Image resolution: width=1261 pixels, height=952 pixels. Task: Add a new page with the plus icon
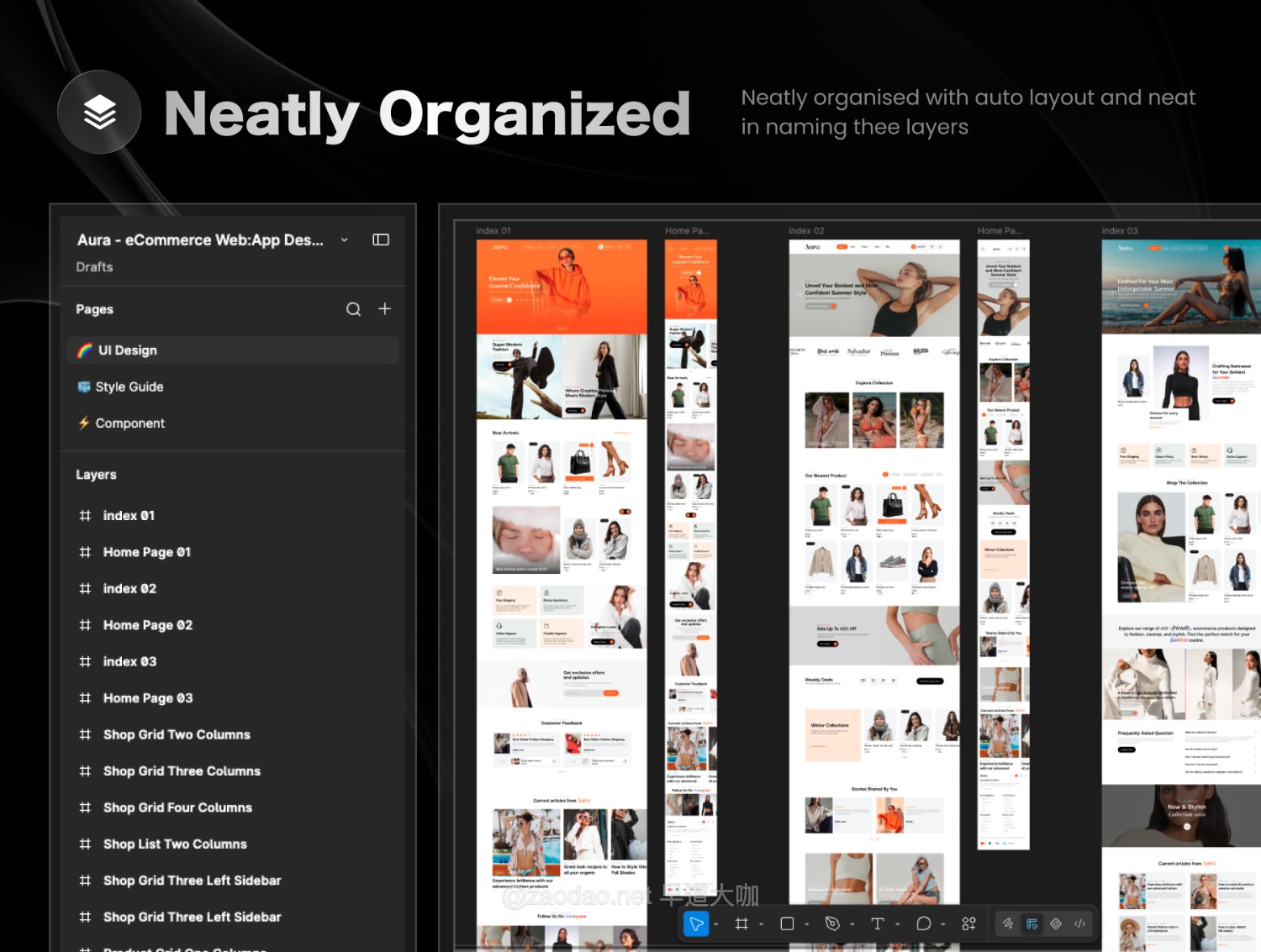coord(384,309)
